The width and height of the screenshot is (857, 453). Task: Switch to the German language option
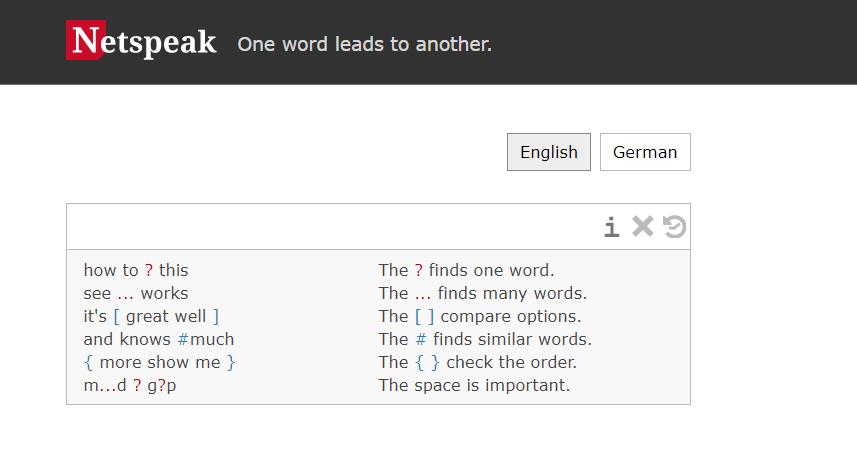point(645,152)
